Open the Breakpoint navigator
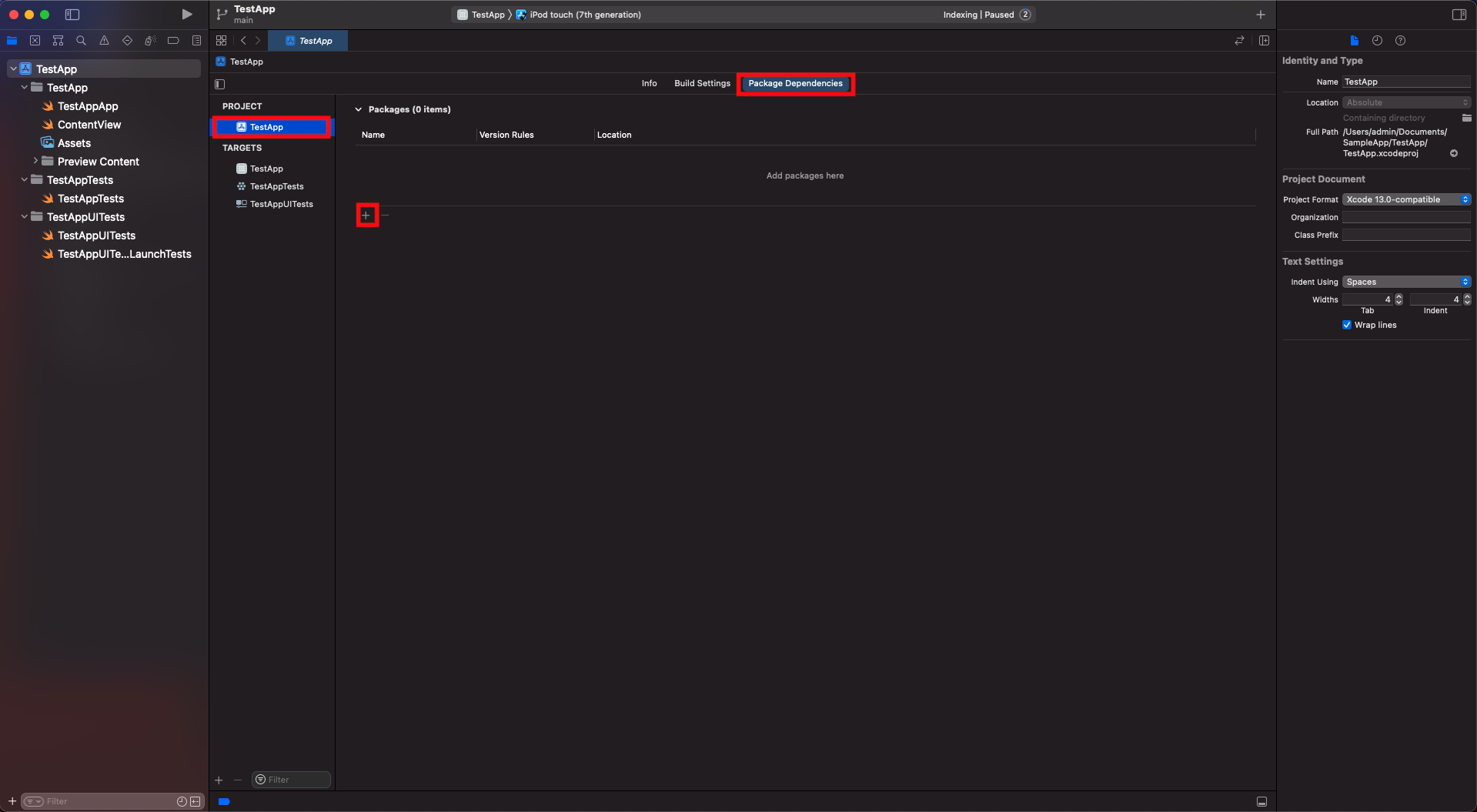Screen dimensions: 1477x812 (x=173, y=41)
